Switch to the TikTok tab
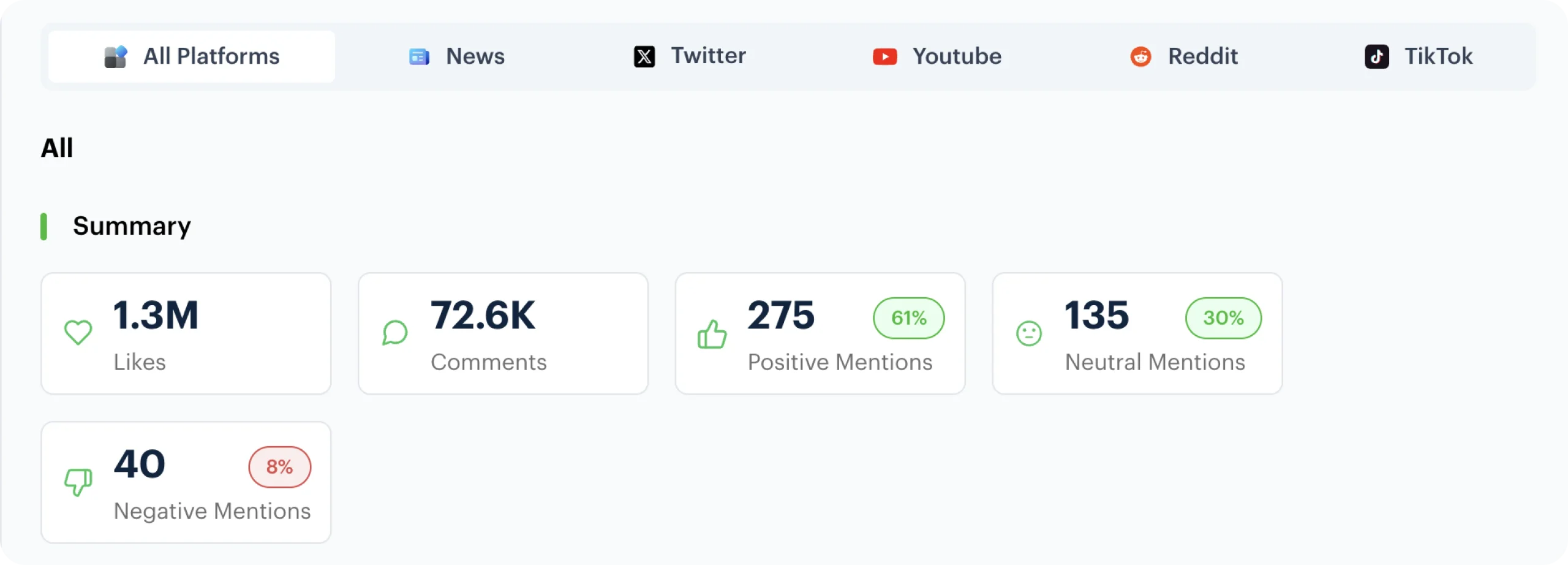The width and height of the screenshot is (1568, 565). tap(1419, 56)
